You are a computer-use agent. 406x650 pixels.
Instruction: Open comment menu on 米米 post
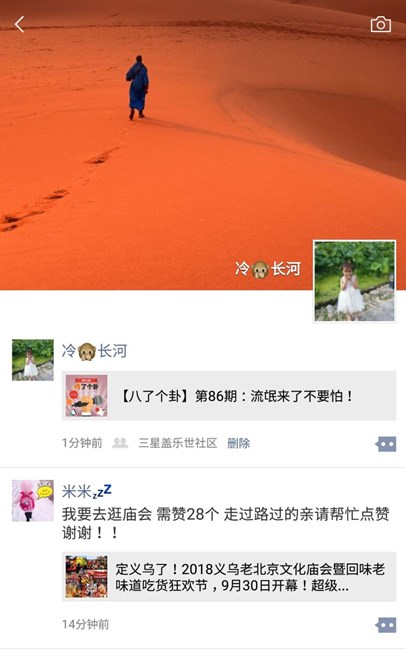point(386,625)
